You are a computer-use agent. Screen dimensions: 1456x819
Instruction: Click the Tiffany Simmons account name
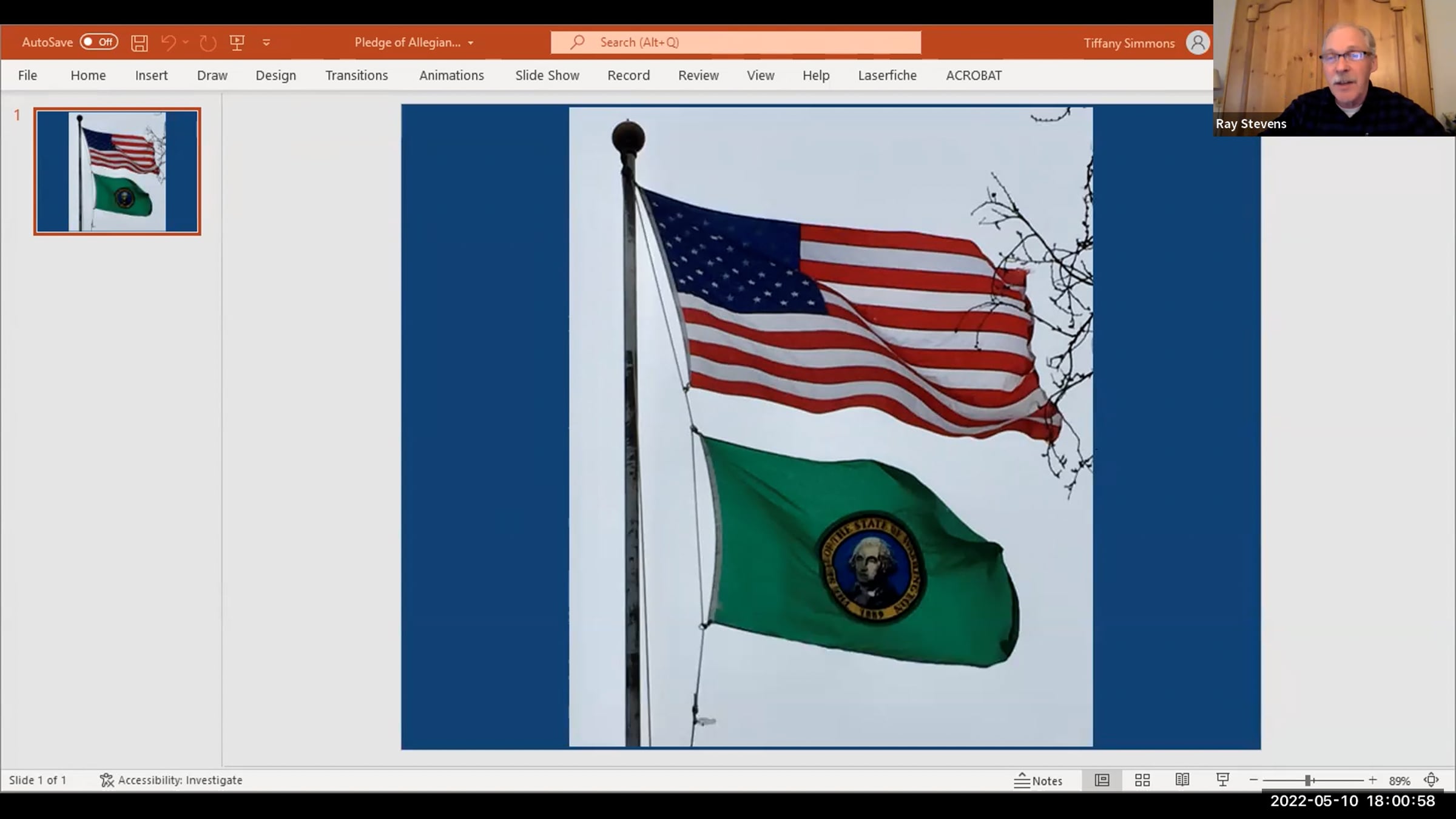click(x=1129, y=43)
